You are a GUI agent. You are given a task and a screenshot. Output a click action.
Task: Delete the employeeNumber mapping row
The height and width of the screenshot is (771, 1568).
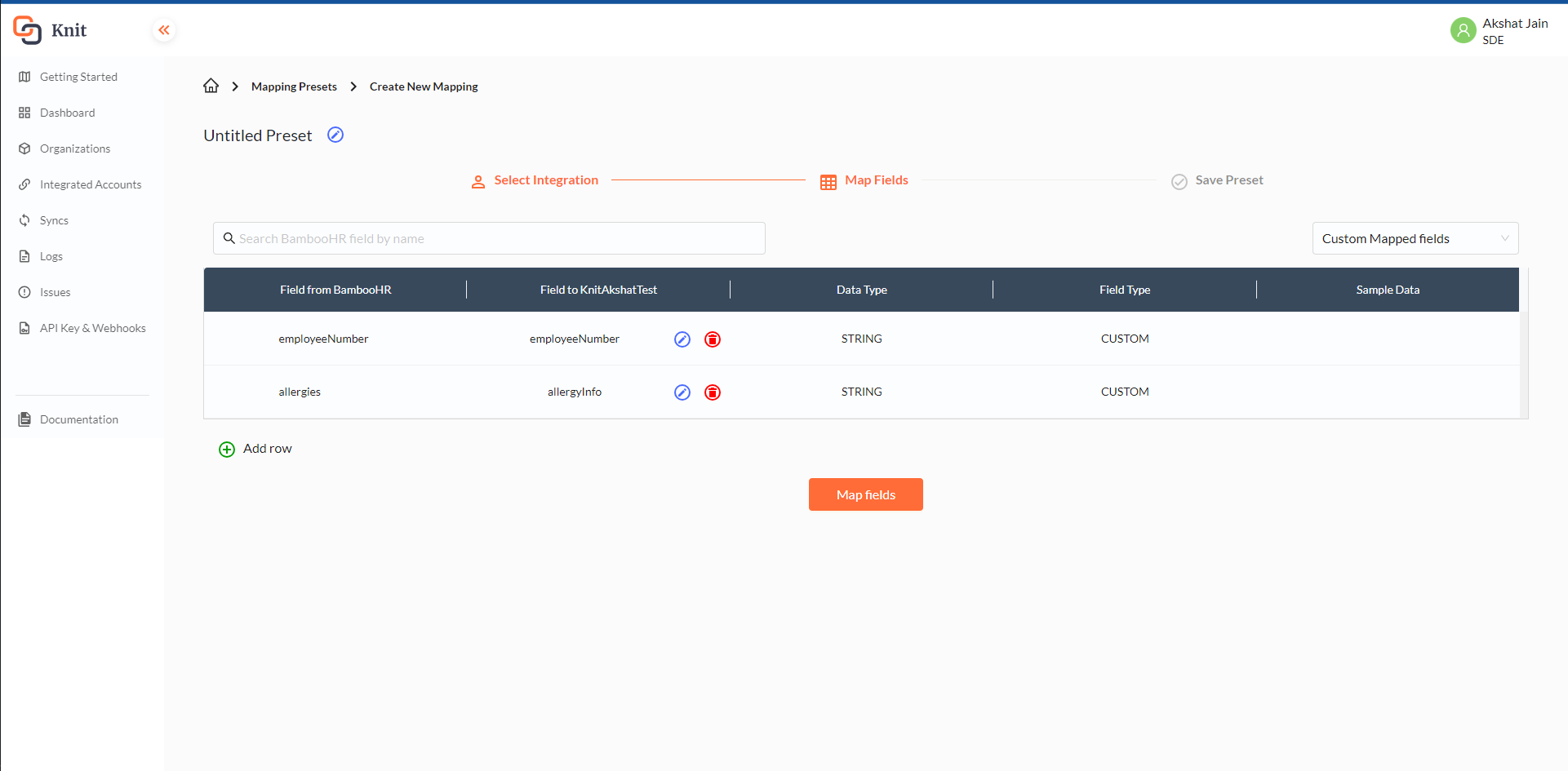click(x=713, y=339)
